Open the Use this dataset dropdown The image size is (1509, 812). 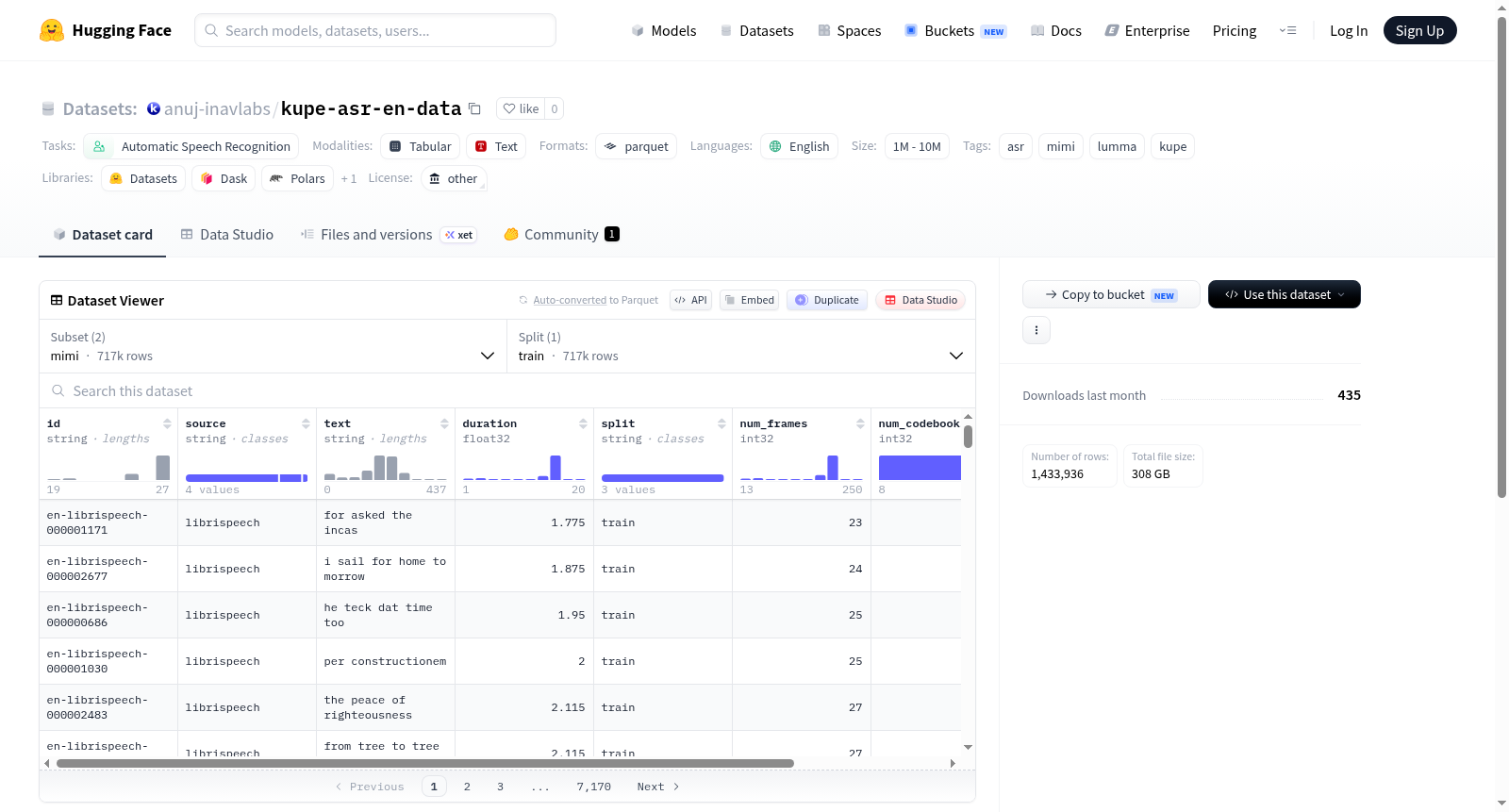click(1284, 294)
